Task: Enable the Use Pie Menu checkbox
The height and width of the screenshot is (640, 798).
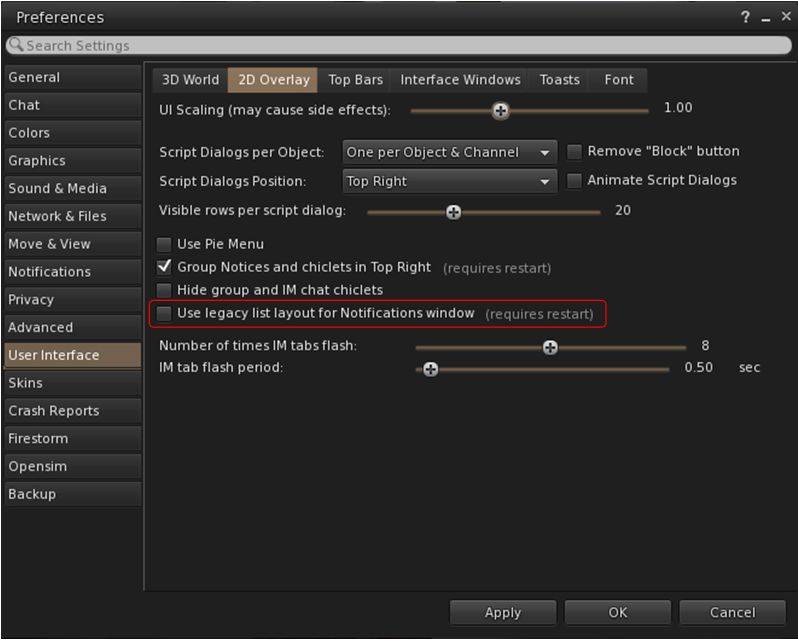Action: coord(165,244)
